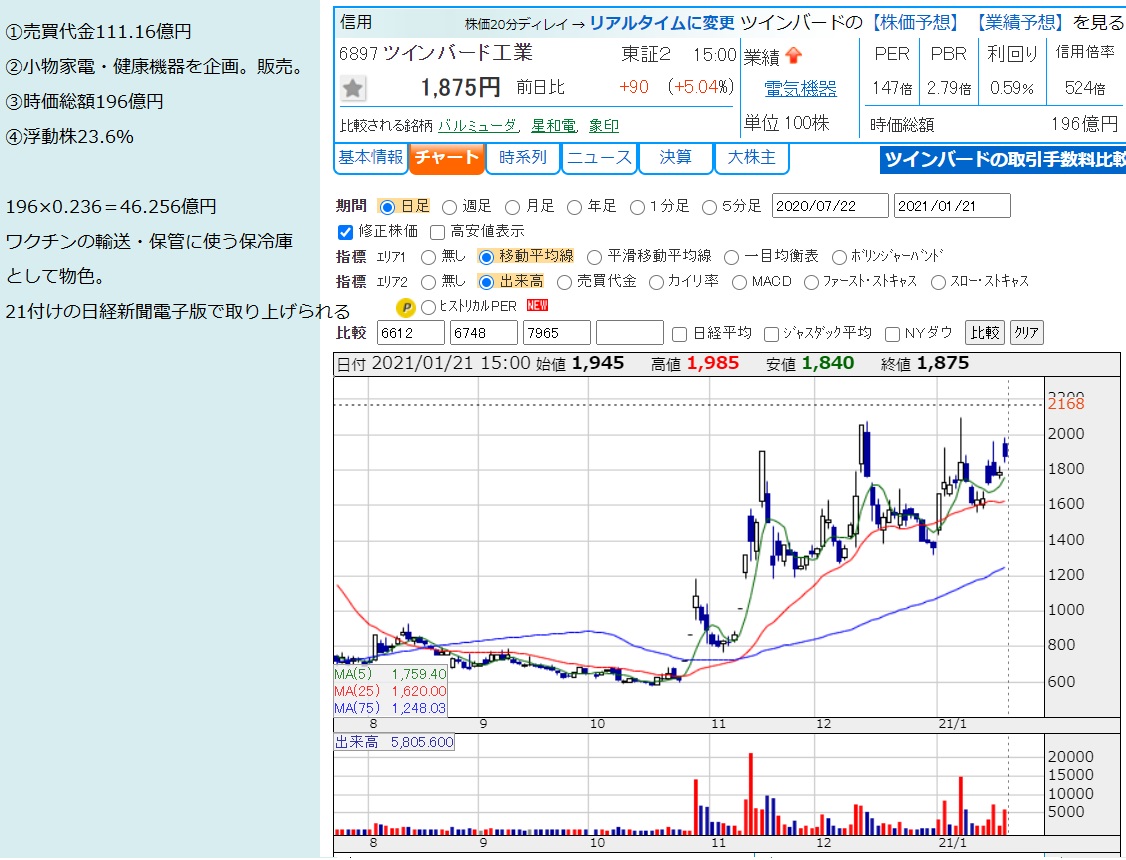Open the 【株価予想】 link
The image size is (1126, 860).
click(x=914, y=23)
